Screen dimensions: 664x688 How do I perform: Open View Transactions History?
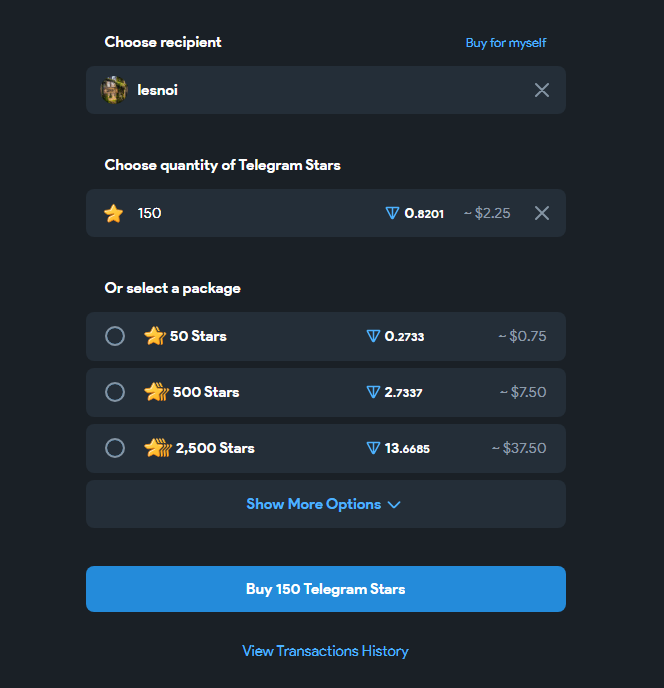click(325, 651)
